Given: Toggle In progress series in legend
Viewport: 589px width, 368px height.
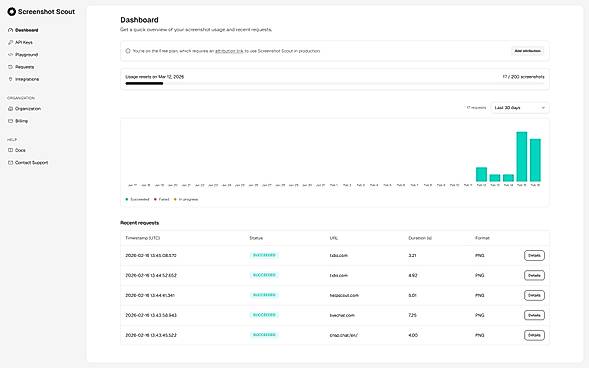Looking at the screenshot, I should click(186, 199).
